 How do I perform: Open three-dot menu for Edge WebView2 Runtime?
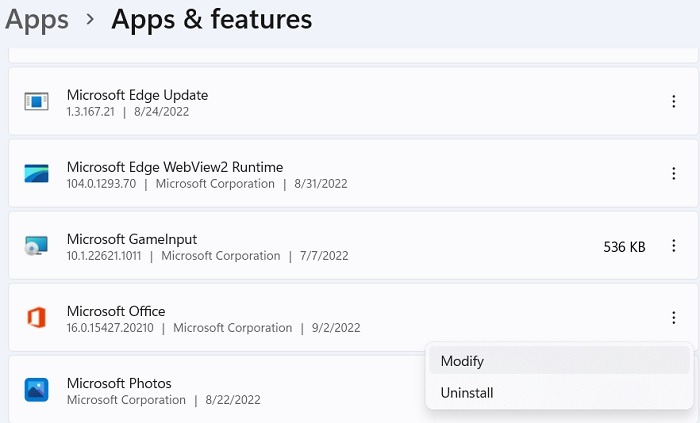pos(673,174)
